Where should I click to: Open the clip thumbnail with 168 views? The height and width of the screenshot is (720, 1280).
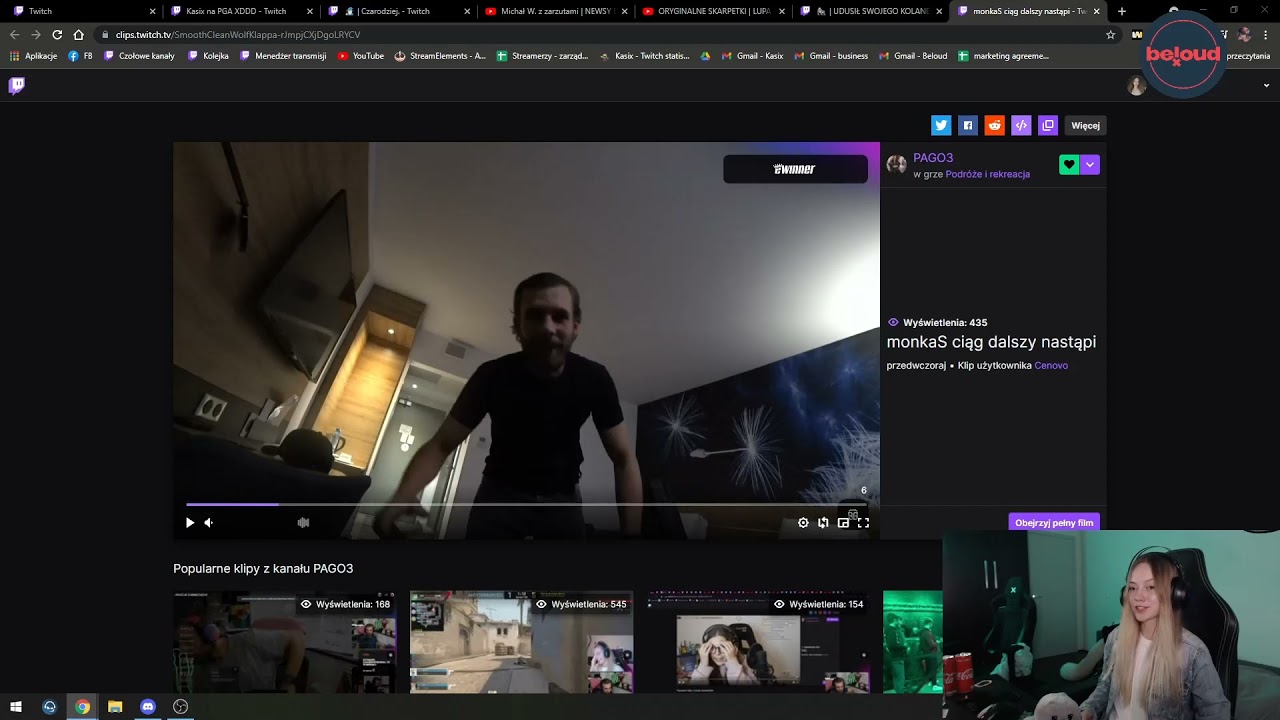point(284,642)
